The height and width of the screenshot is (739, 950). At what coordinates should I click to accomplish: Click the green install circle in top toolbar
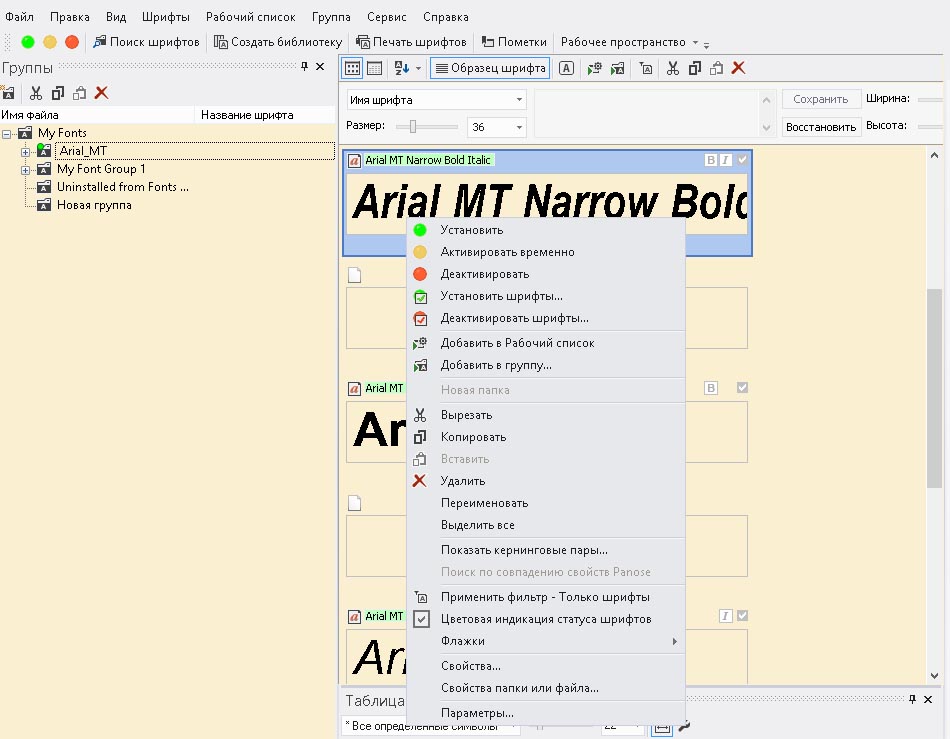(28, 42)
